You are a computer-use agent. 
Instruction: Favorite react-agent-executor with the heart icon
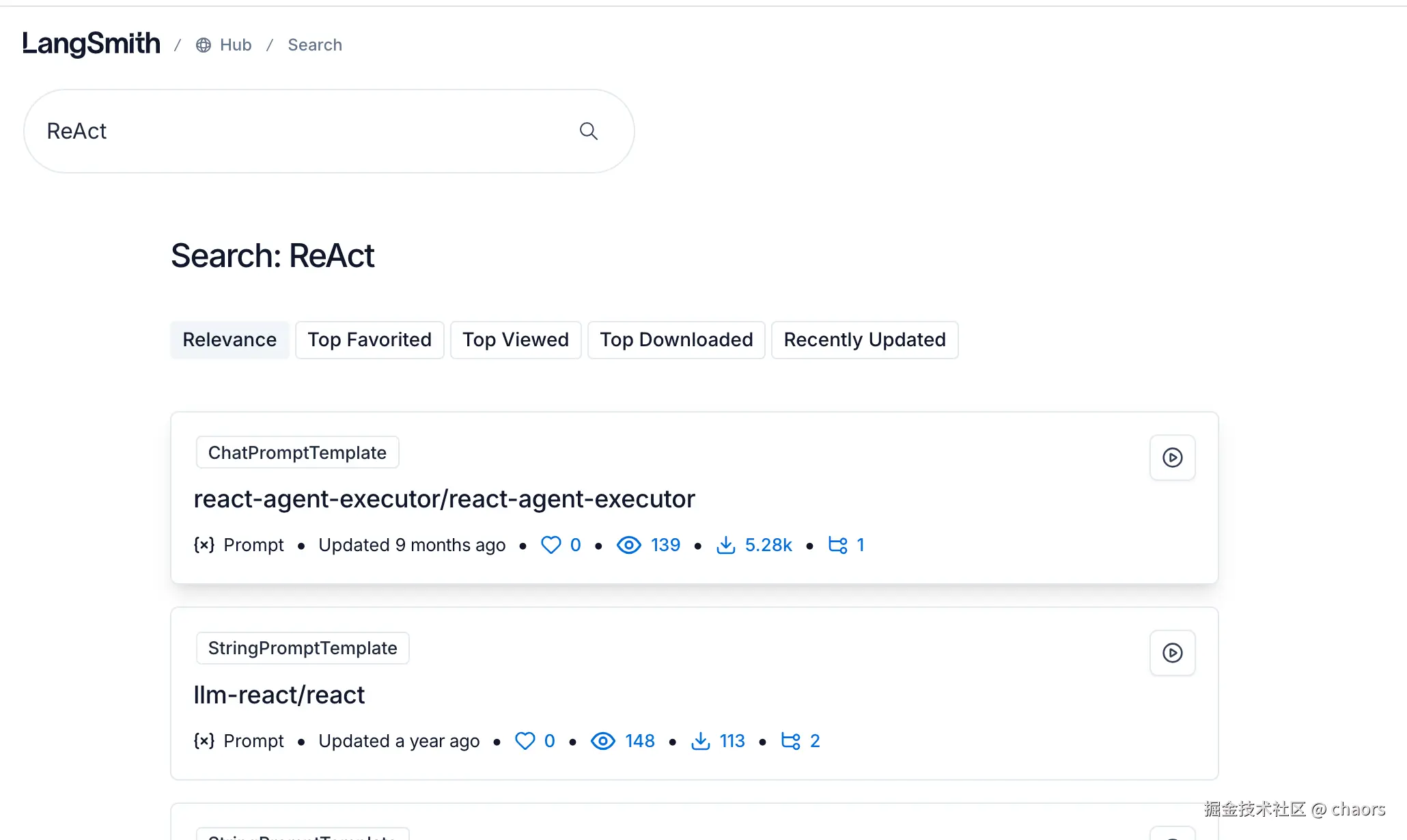point(551,545)
